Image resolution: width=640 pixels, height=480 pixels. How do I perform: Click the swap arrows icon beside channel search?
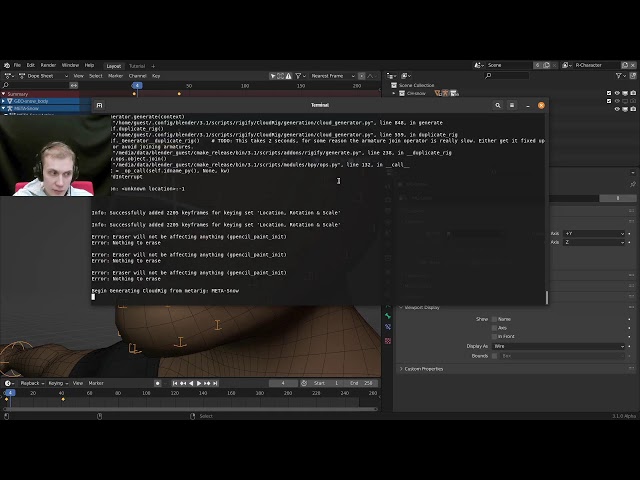point(73,85)
